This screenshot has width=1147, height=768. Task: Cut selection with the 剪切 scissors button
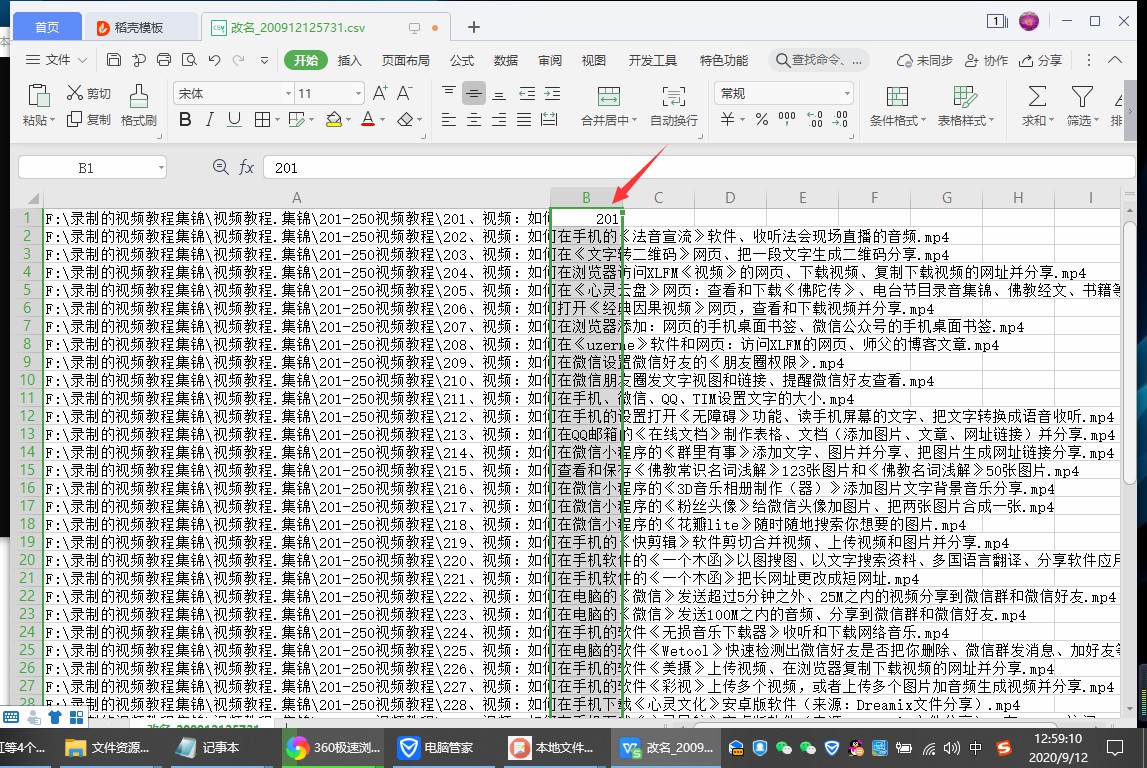(x=89, y=93)
